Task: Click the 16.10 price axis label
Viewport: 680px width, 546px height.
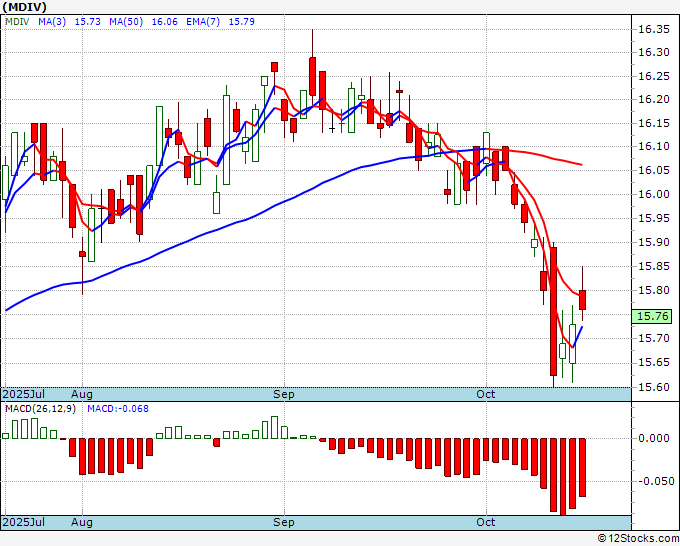Action: tap(654, 146)
